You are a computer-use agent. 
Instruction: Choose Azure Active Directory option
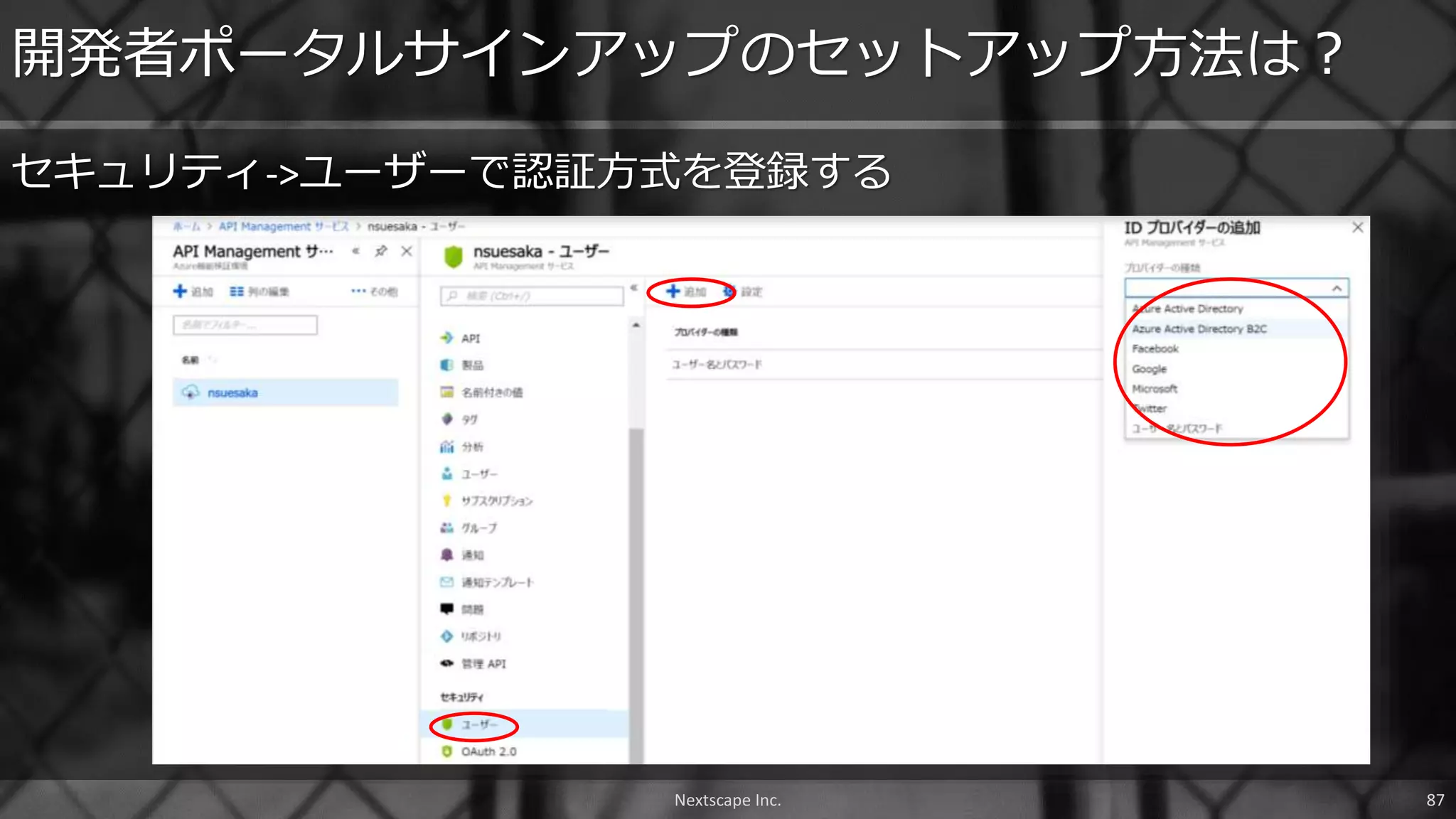click(x=1236, y=309)
